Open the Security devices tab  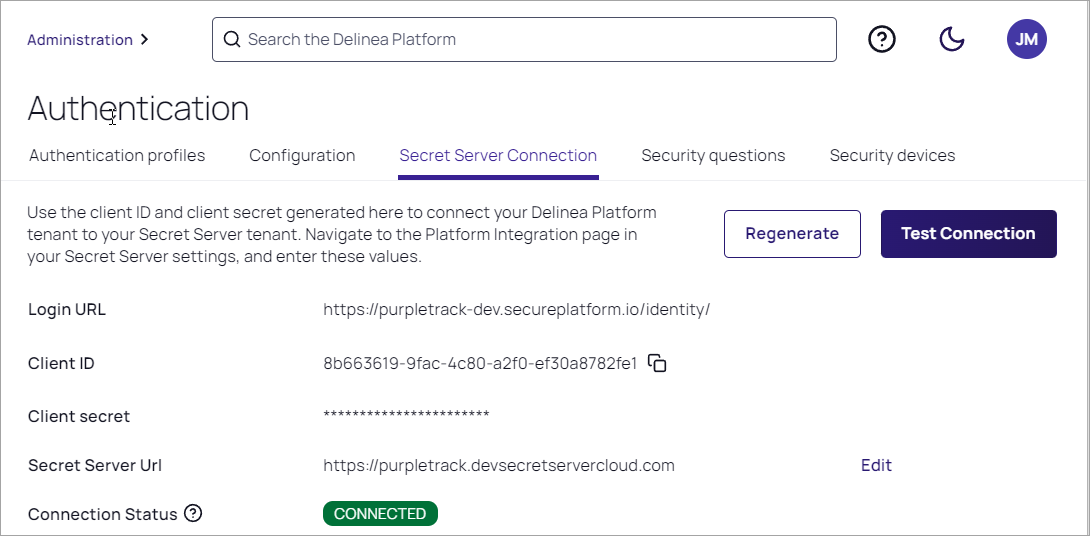892,156
